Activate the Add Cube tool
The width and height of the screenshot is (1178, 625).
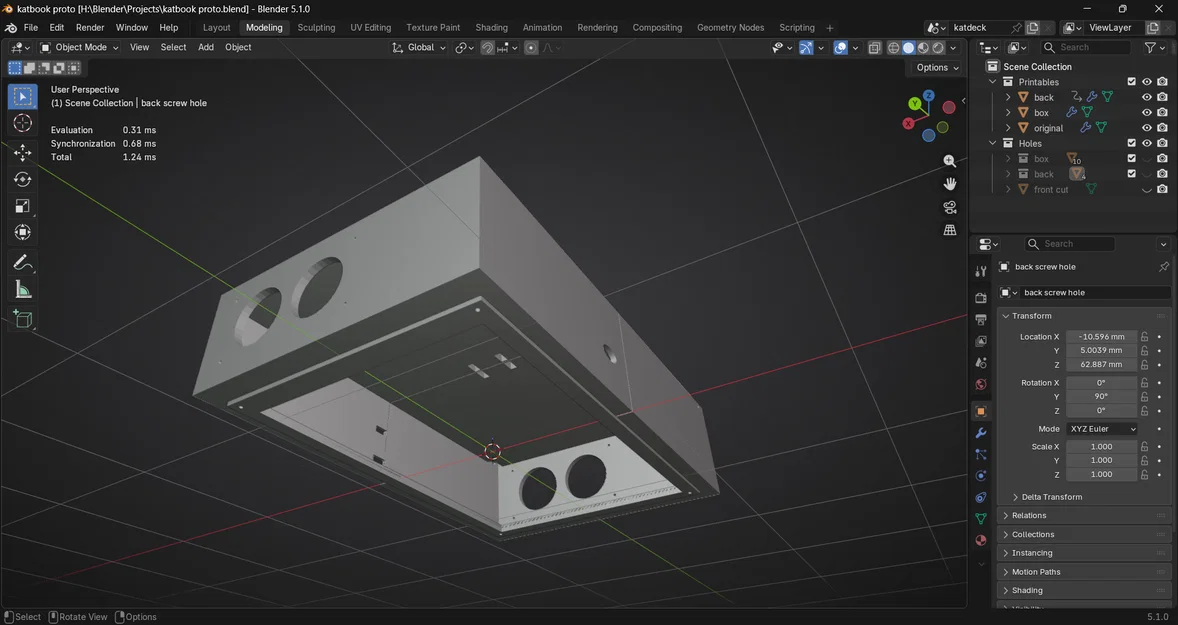click(23, 319)
